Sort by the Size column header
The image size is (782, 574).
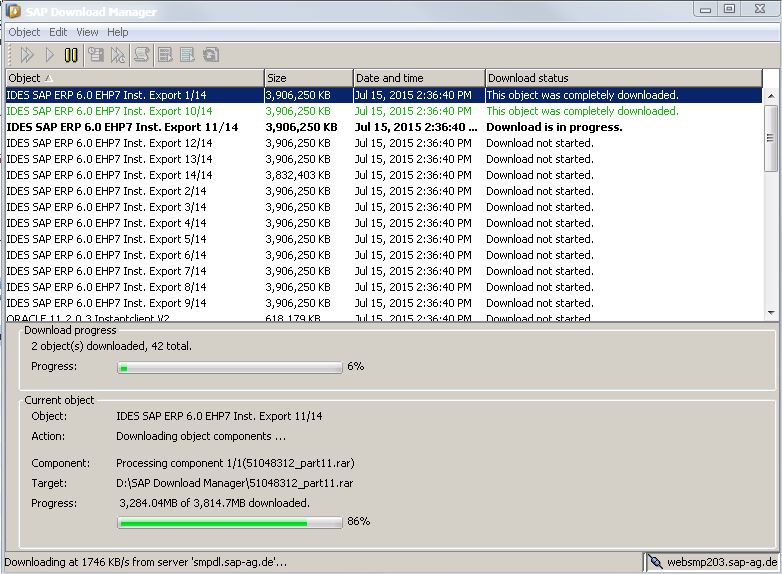point(309,78)
